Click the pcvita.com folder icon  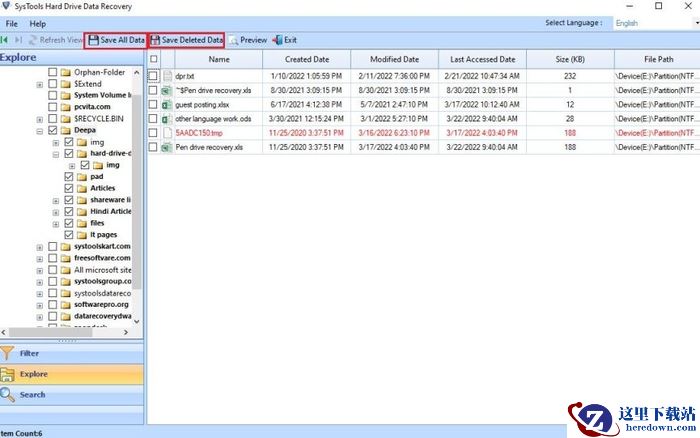click(x=66, y=107)
